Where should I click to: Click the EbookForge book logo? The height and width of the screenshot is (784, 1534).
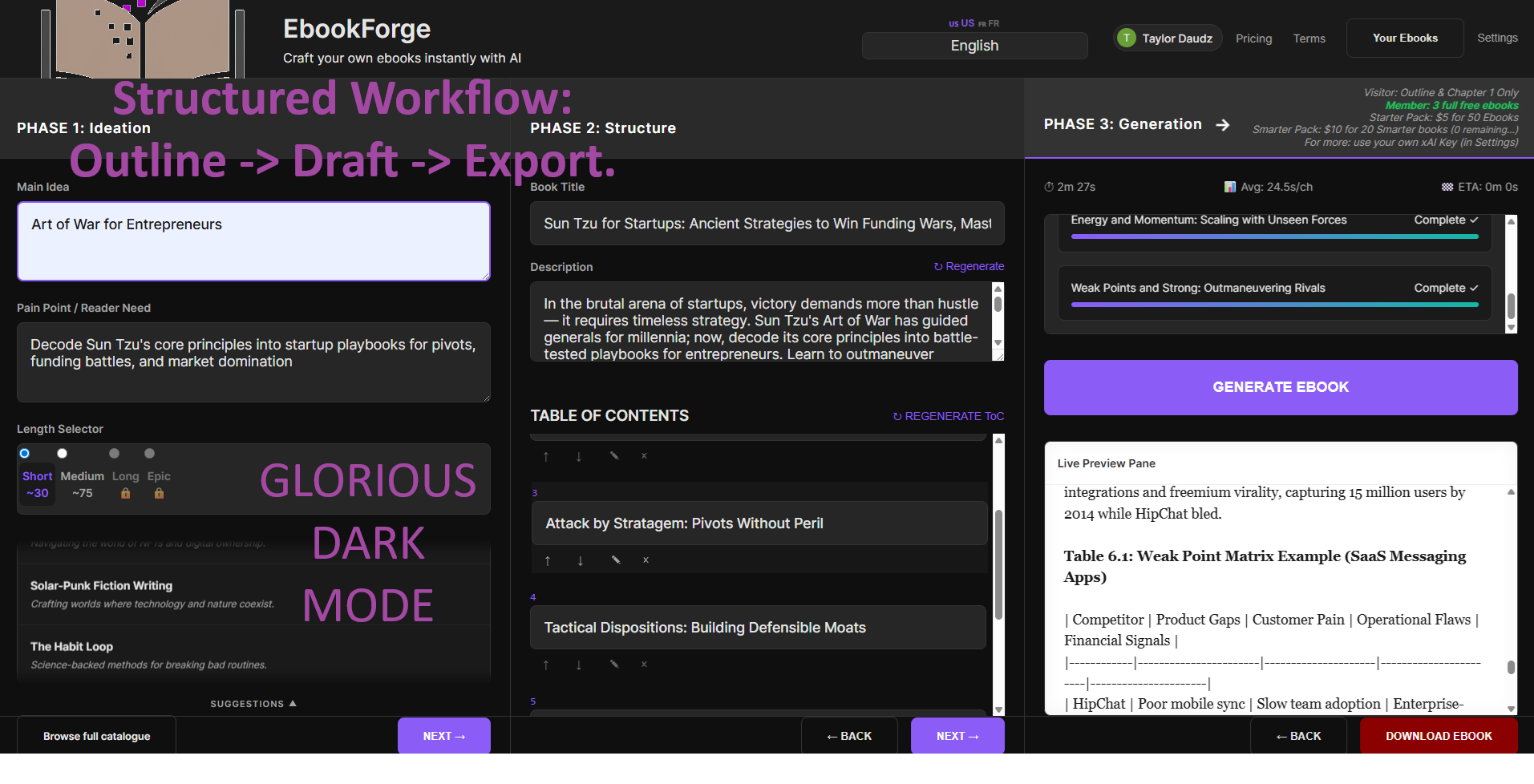(x=143, y=38)
